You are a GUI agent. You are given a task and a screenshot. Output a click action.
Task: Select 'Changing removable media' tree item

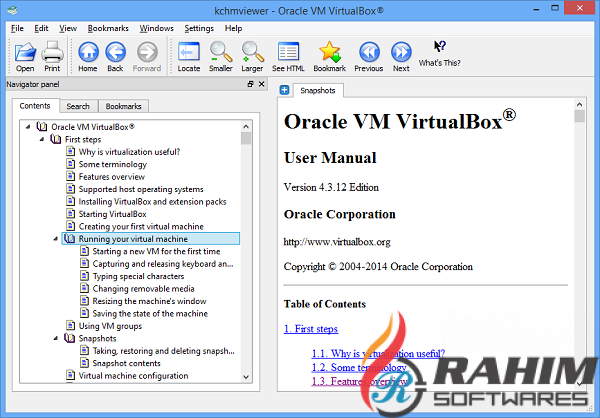(x=143, y=289)
